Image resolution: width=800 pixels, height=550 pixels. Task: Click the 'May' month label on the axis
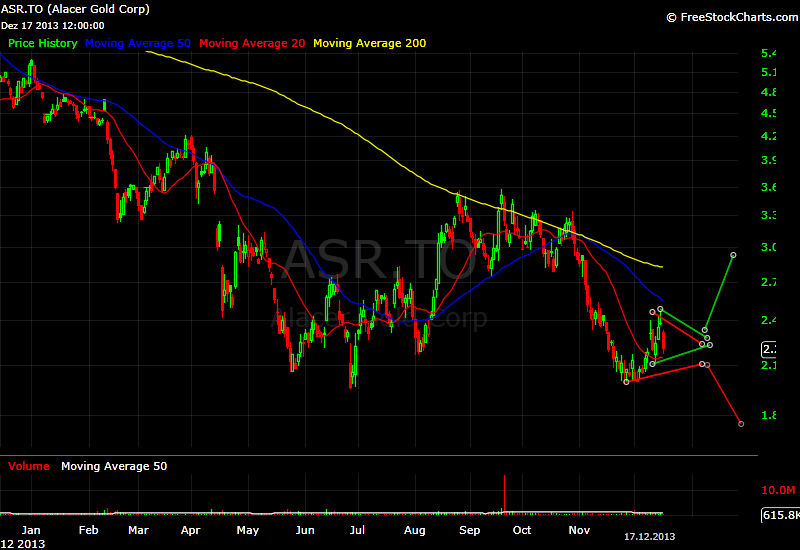click(247, 530)
